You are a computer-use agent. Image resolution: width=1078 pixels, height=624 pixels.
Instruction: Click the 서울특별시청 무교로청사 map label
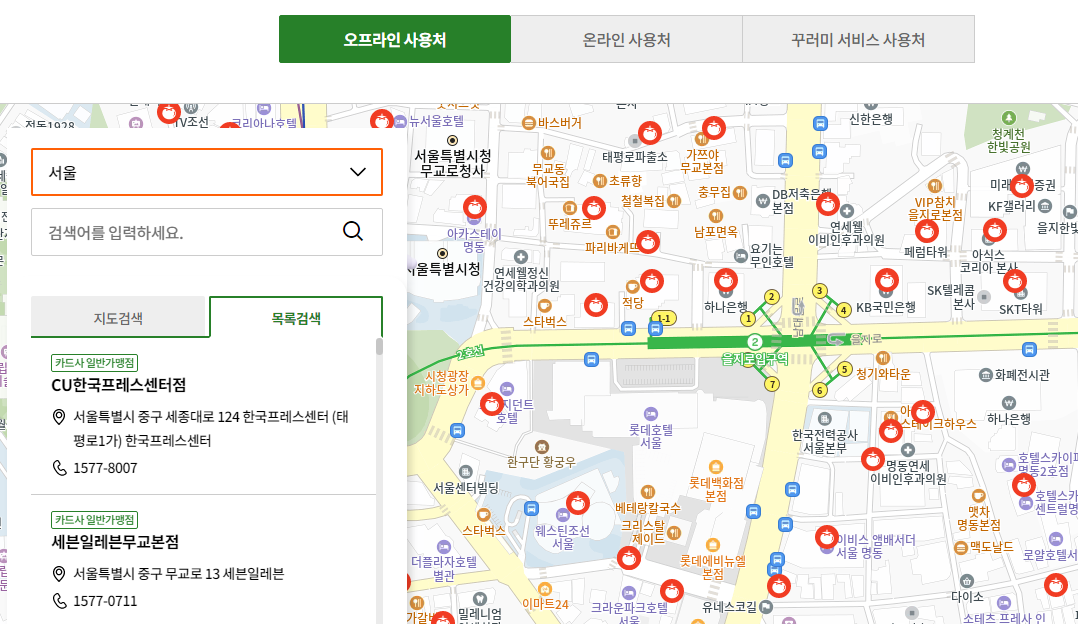[x=452, y=164]
